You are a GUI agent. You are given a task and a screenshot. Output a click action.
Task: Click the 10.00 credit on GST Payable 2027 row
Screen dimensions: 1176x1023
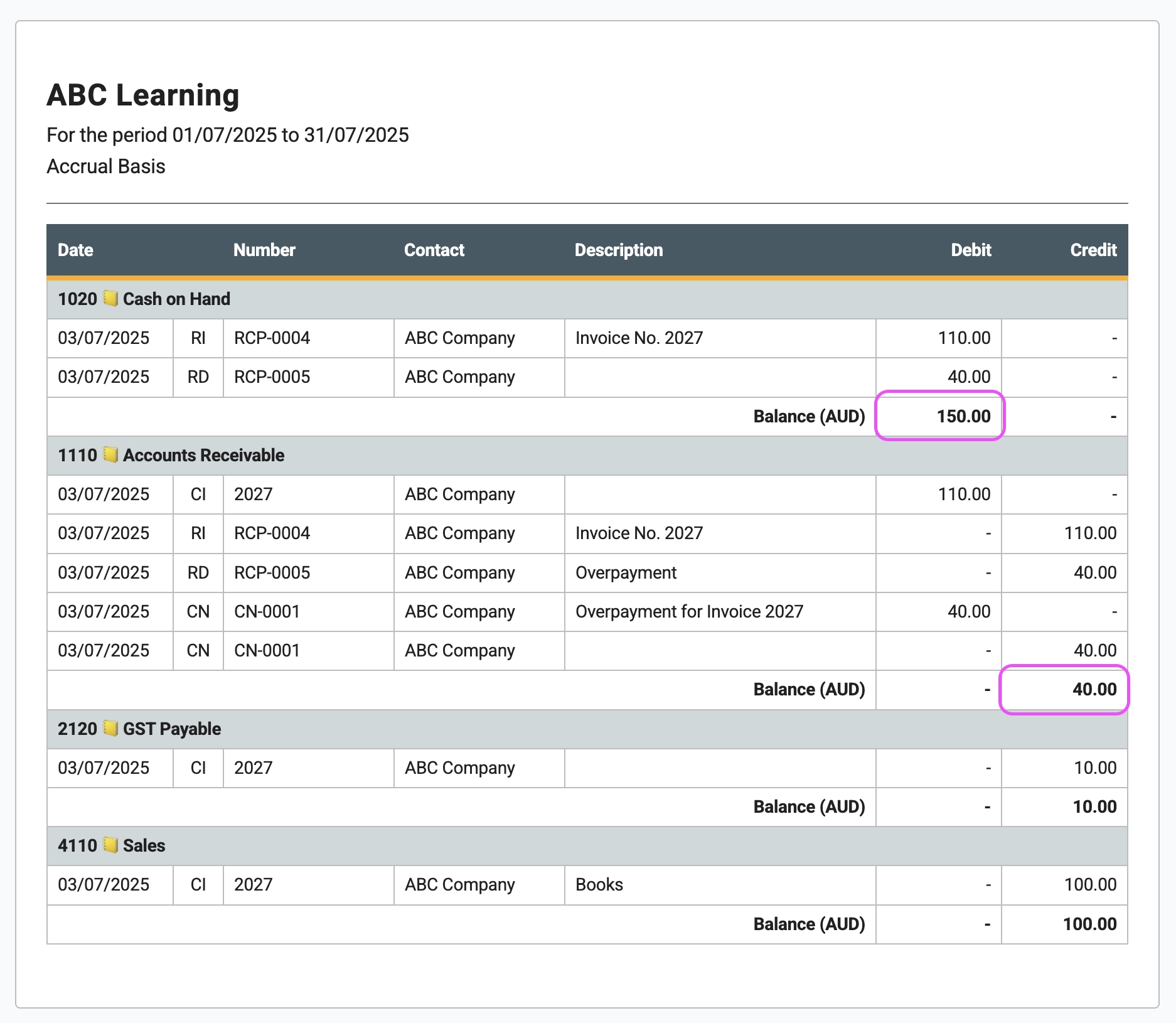point(1095,768)
